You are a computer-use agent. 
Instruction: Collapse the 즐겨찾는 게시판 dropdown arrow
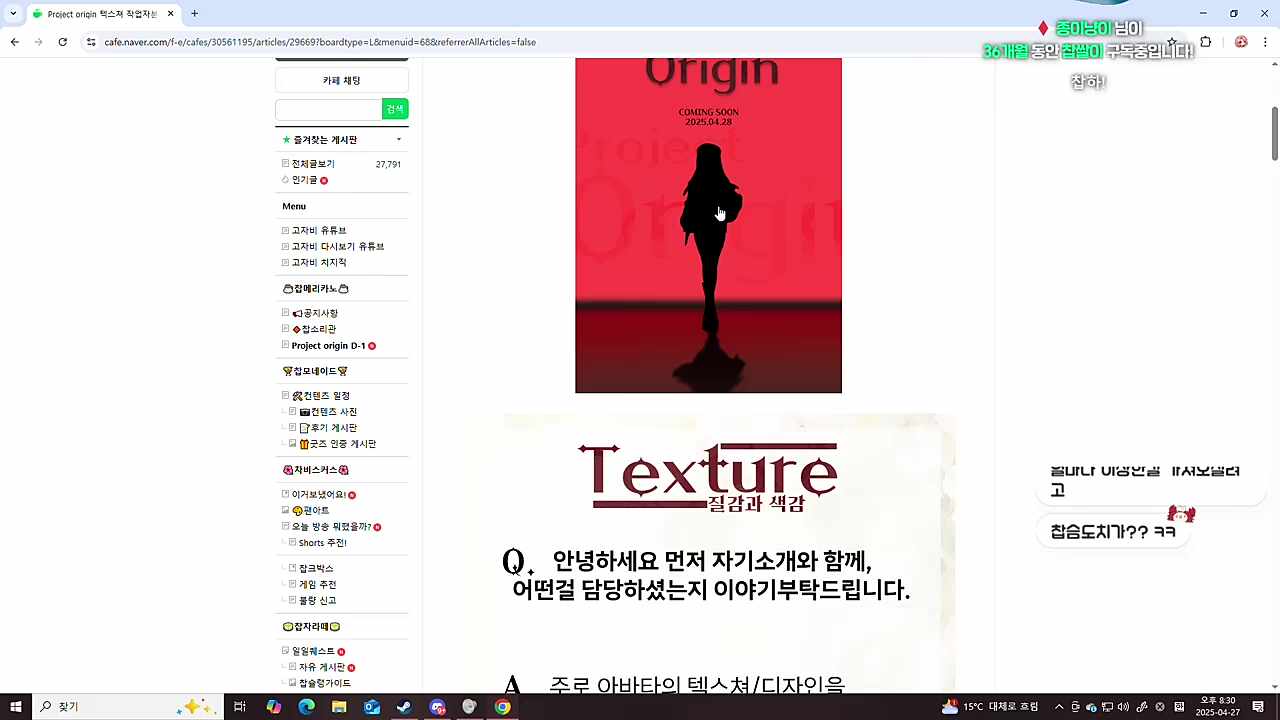click(x=399, y=140)
